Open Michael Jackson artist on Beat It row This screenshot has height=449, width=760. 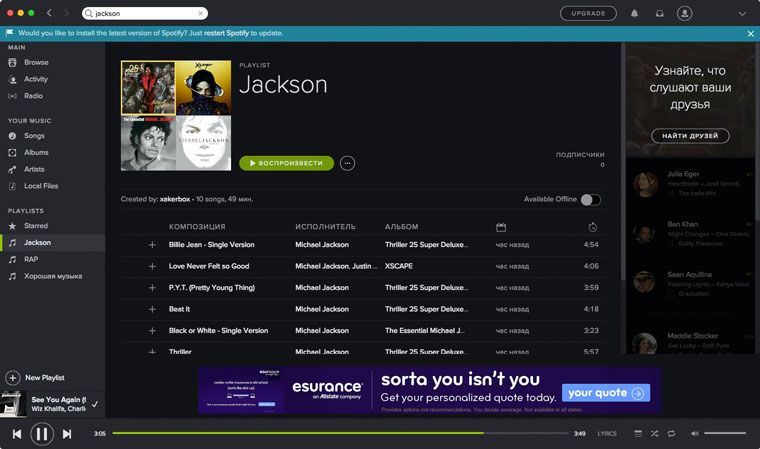[322, 309]
